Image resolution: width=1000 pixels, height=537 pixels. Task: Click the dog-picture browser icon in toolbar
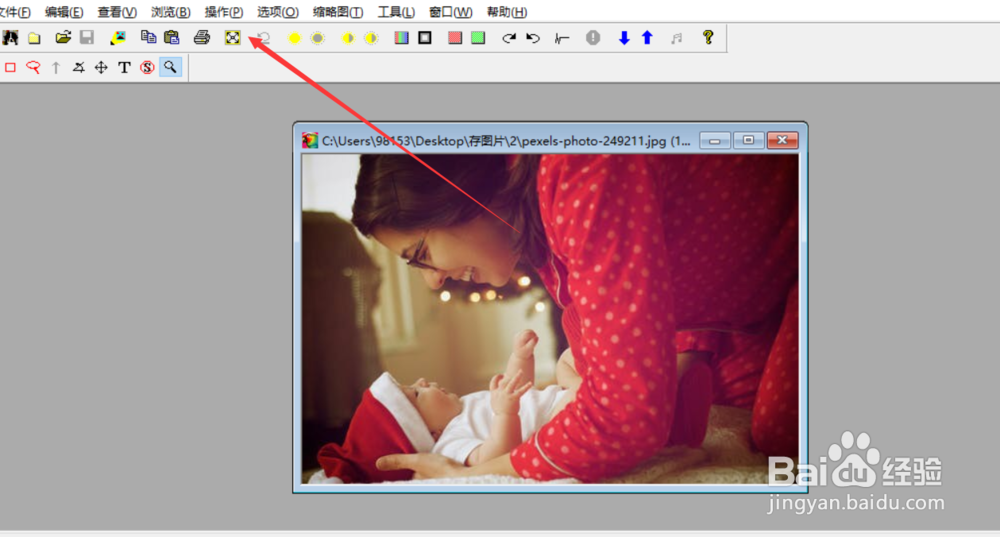click(x=10, y=38)
